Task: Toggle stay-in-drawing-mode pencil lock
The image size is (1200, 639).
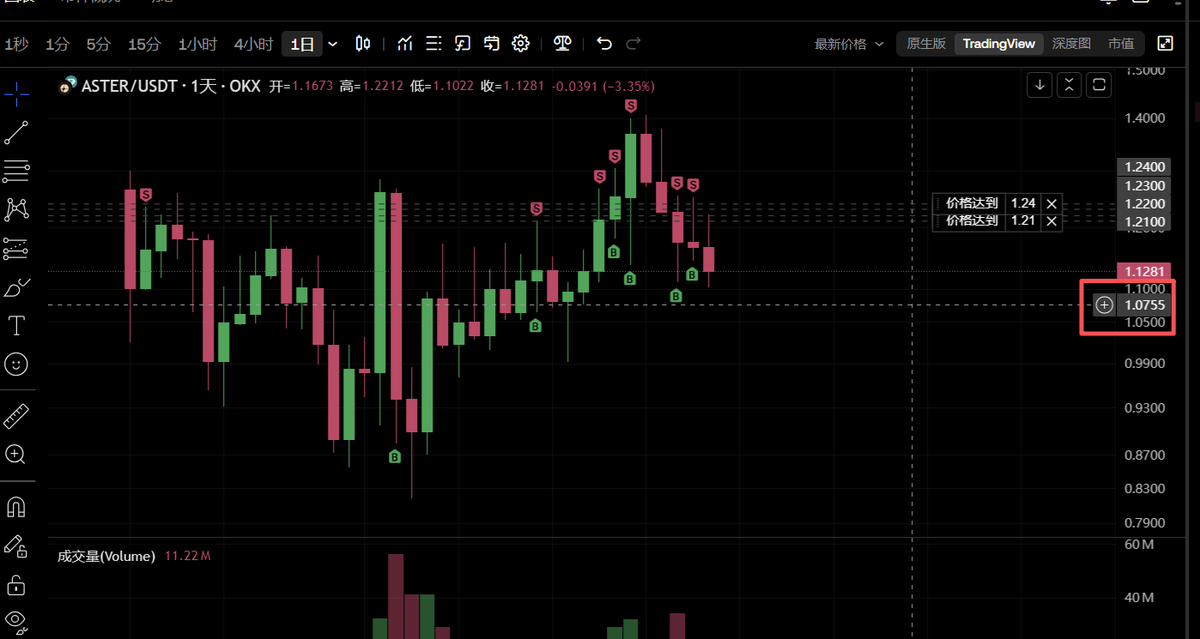Action: (16, 545)
